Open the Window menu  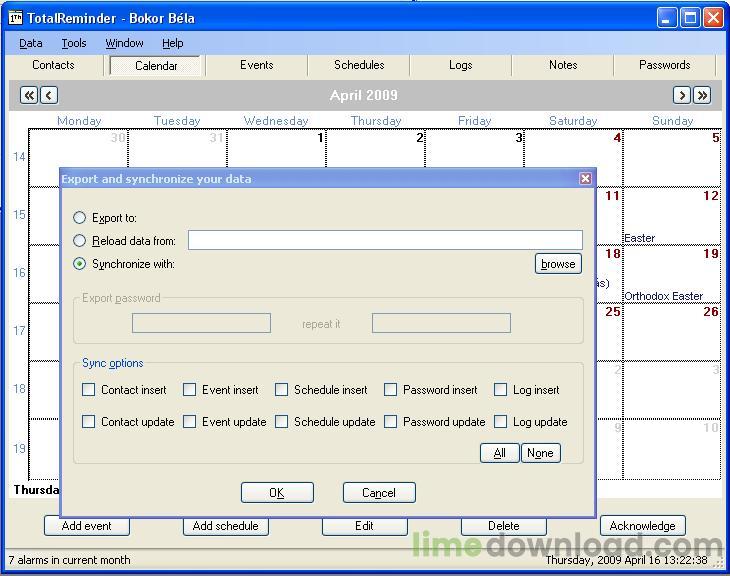click(124, 43)
